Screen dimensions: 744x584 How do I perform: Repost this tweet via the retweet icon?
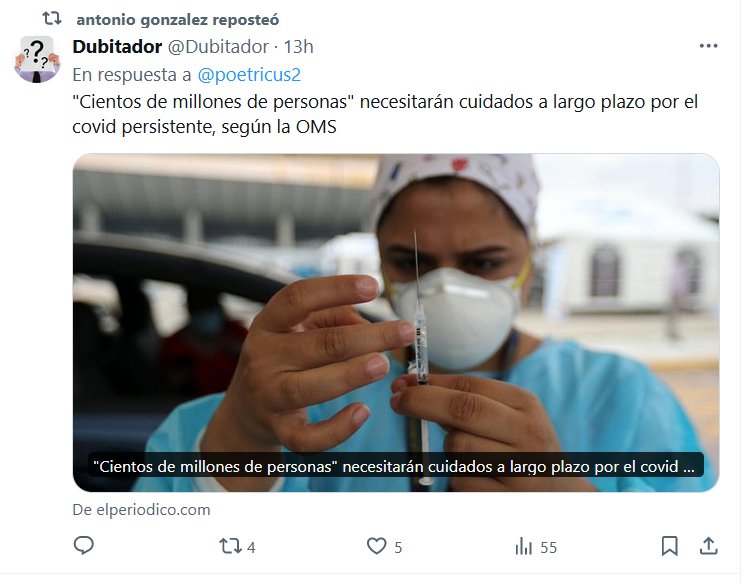[x=230, y=547]
